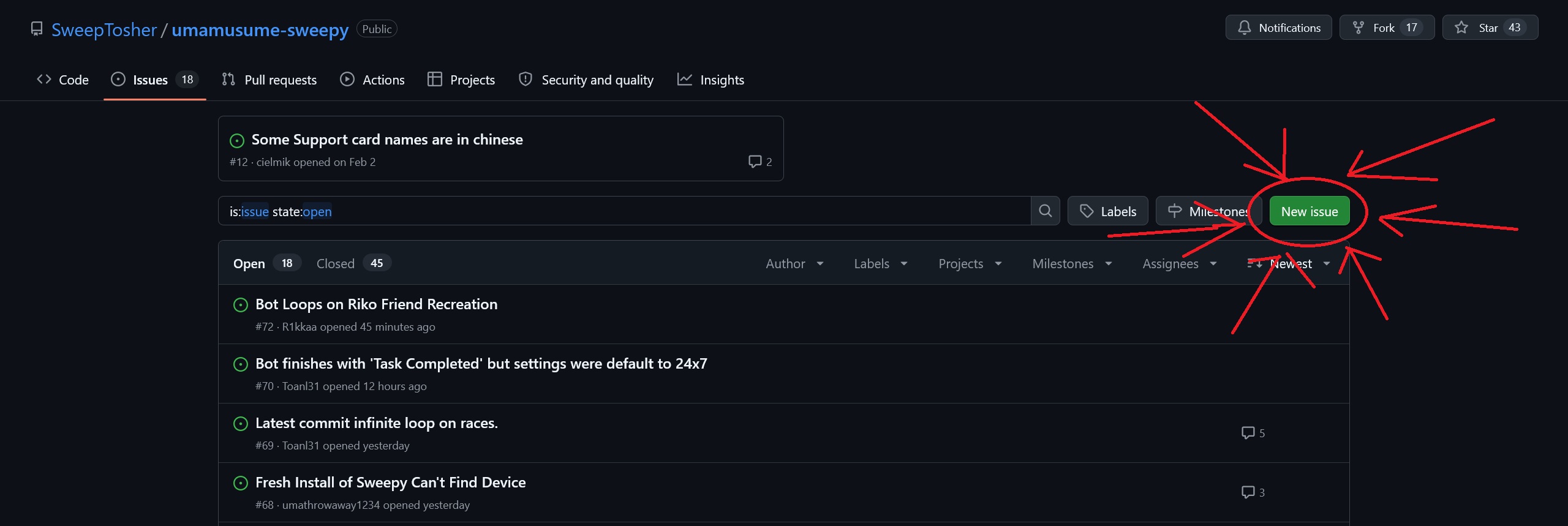
Task: Show the 18 Open issues
Action: 266,263
